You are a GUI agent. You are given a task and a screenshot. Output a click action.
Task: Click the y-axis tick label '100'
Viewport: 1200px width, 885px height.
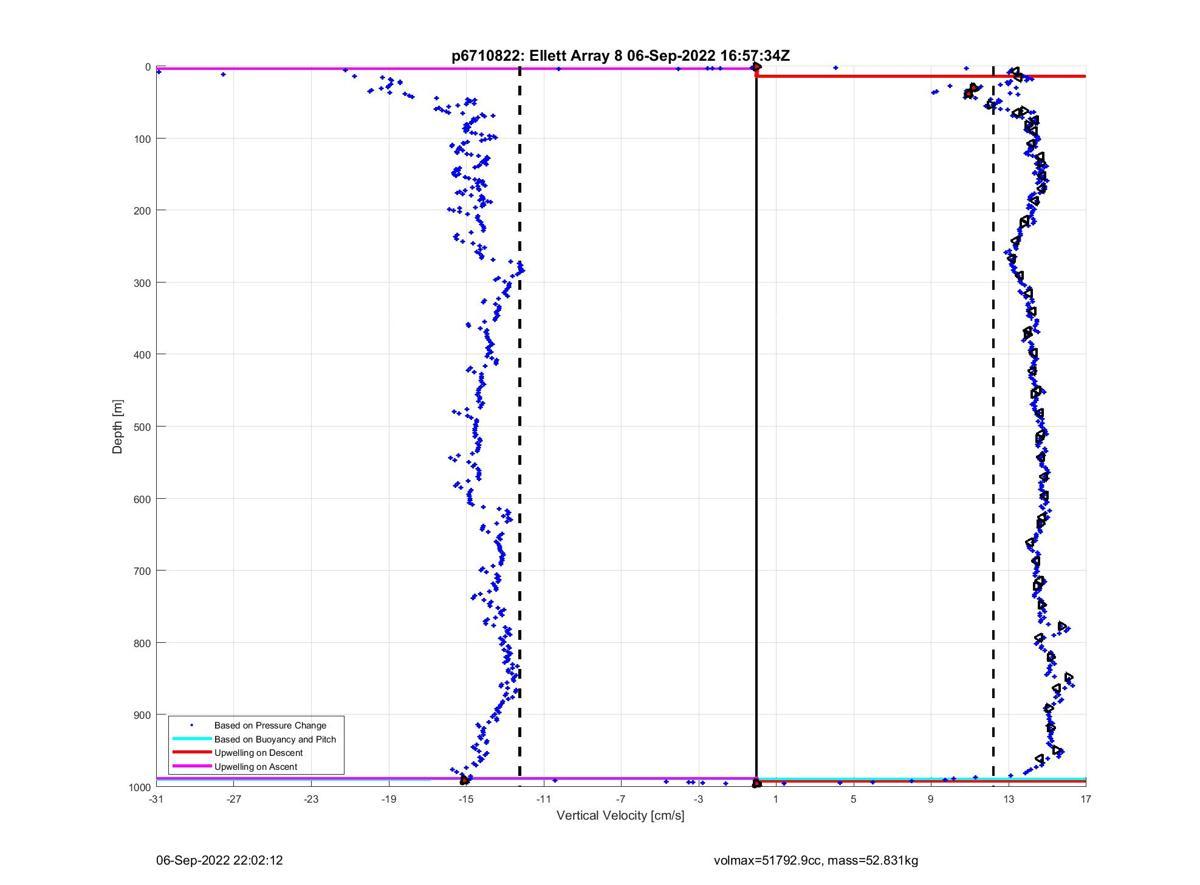[142, 139]
